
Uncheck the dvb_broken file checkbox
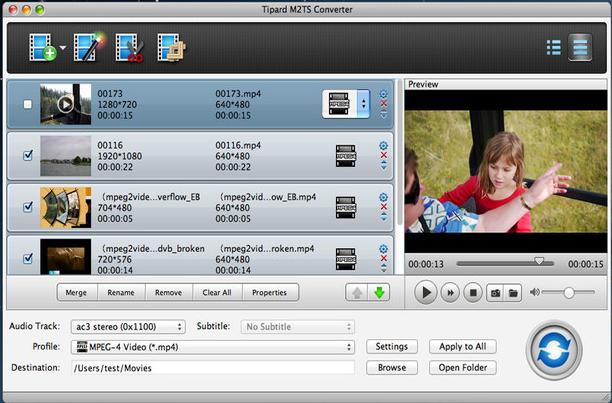pyautogui.click(x=28, y=258)
